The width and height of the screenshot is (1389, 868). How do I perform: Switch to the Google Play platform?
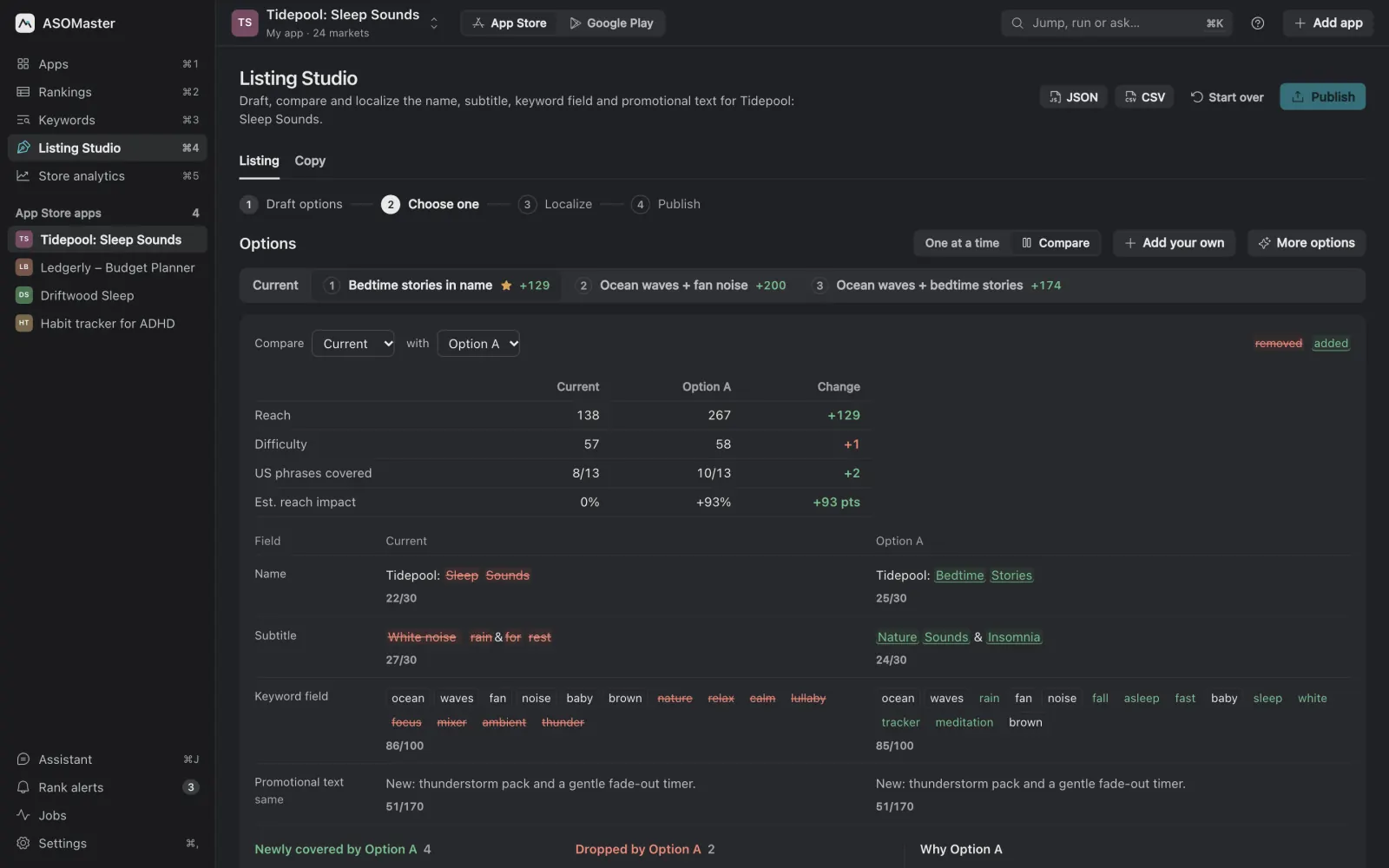point(611,23)
